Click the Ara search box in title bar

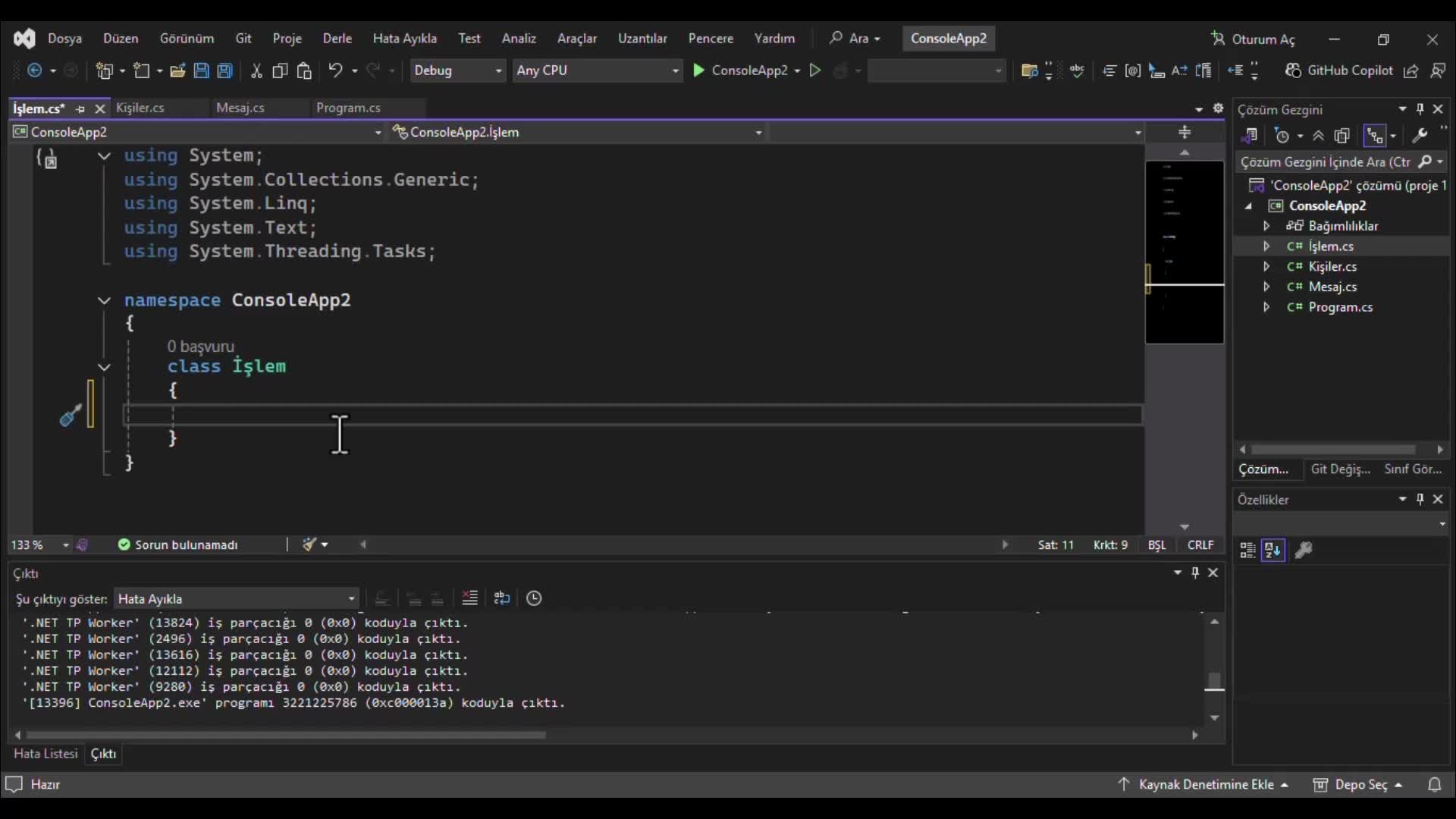click(855, 39)
